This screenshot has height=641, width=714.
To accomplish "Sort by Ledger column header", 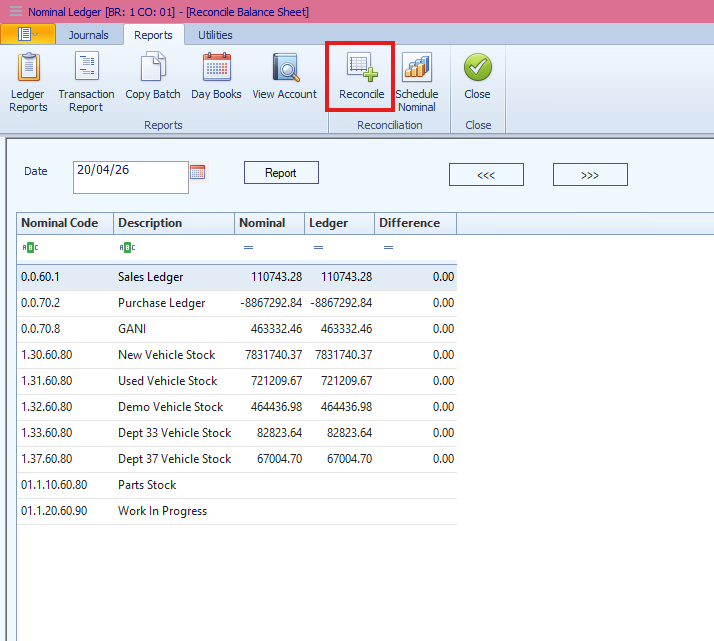I will pos(340,223).
